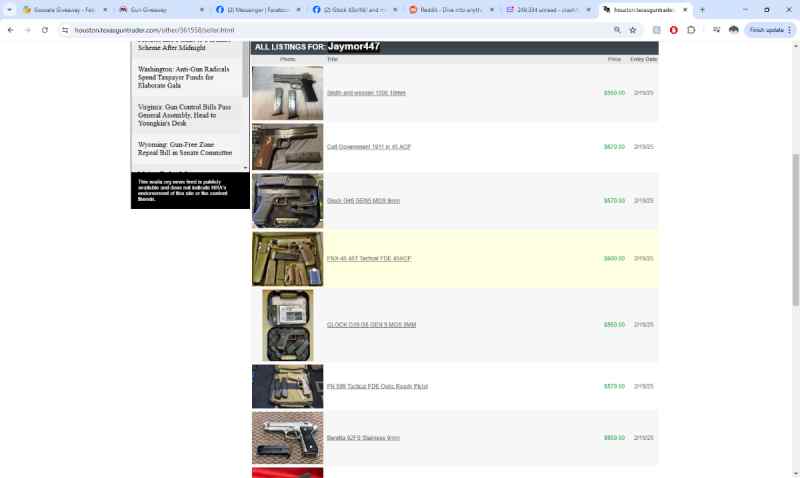Open the FN 509 Tactical FDE listing
Viewport: 800px width, 478px height.
click(x=377, y=387)
